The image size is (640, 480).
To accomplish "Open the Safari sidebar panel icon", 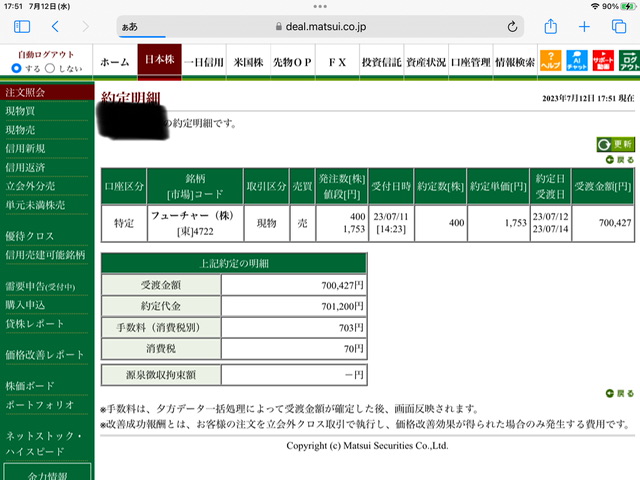I will 22,27.
